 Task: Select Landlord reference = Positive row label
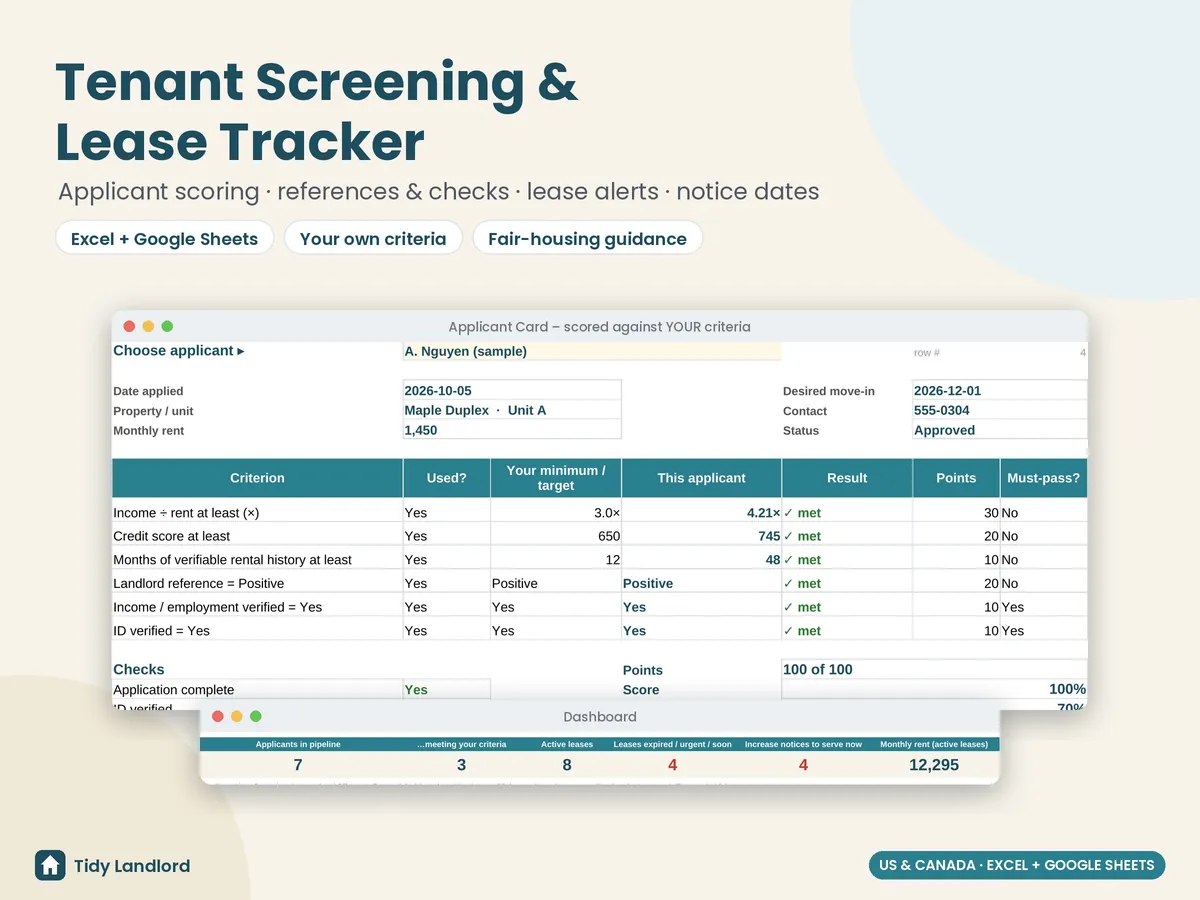[198, 583]
